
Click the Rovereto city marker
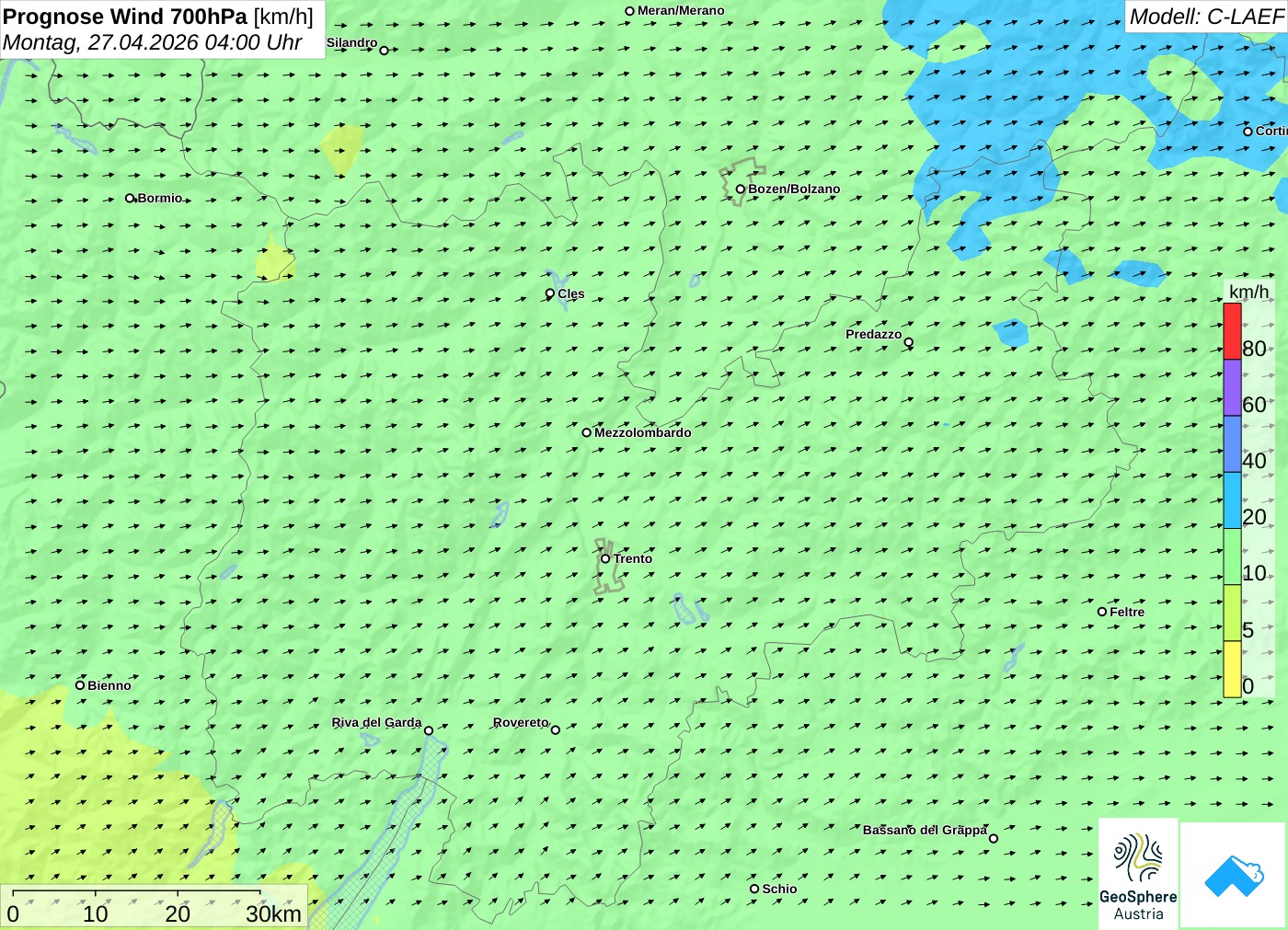[x=556, y=730]
